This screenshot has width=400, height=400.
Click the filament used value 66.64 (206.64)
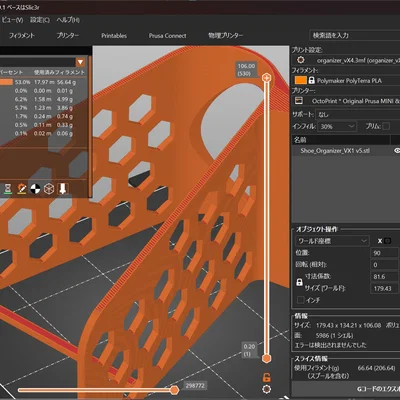tap(376, 368)
